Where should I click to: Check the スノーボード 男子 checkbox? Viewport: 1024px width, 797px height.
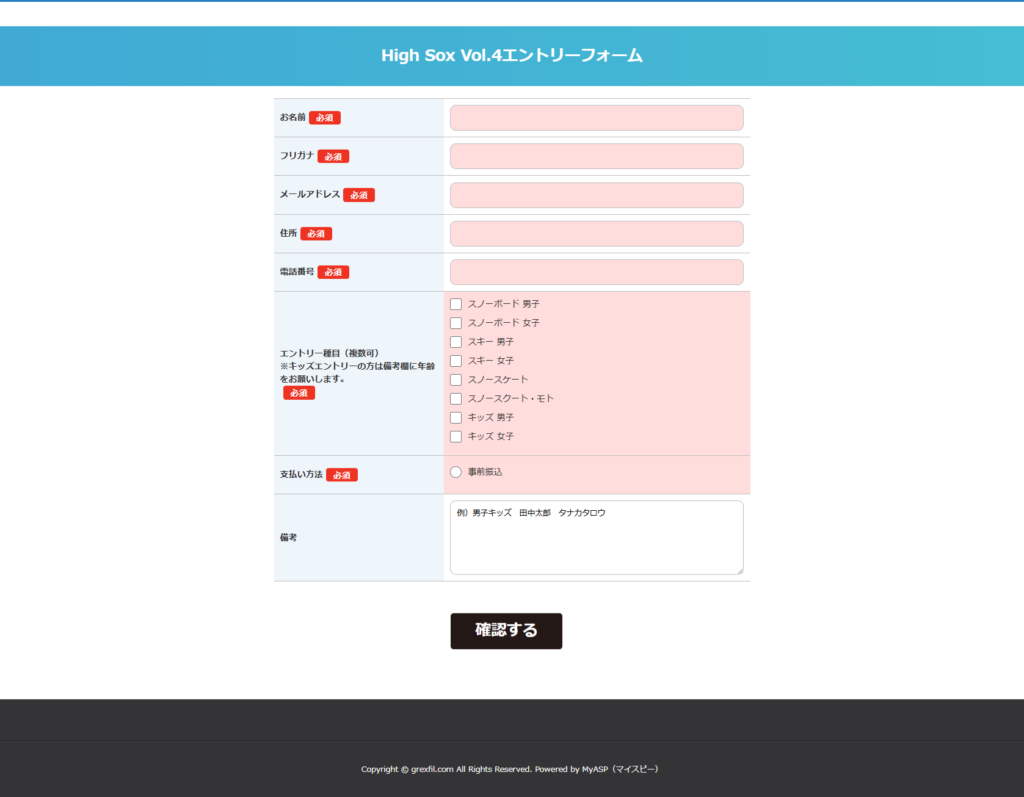[x=456, y=304]
